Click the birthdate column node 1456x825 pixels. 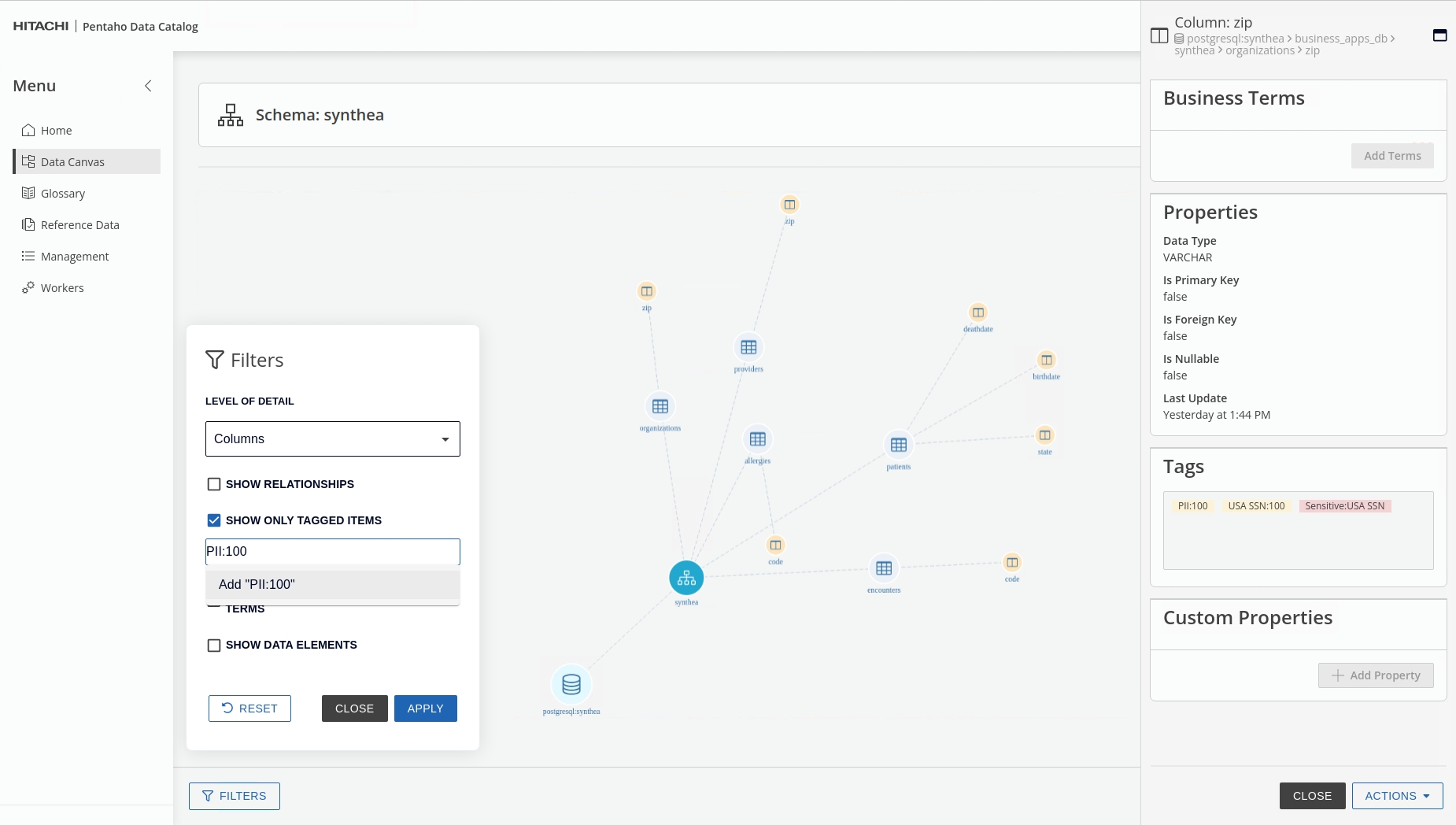(1046, 361)
